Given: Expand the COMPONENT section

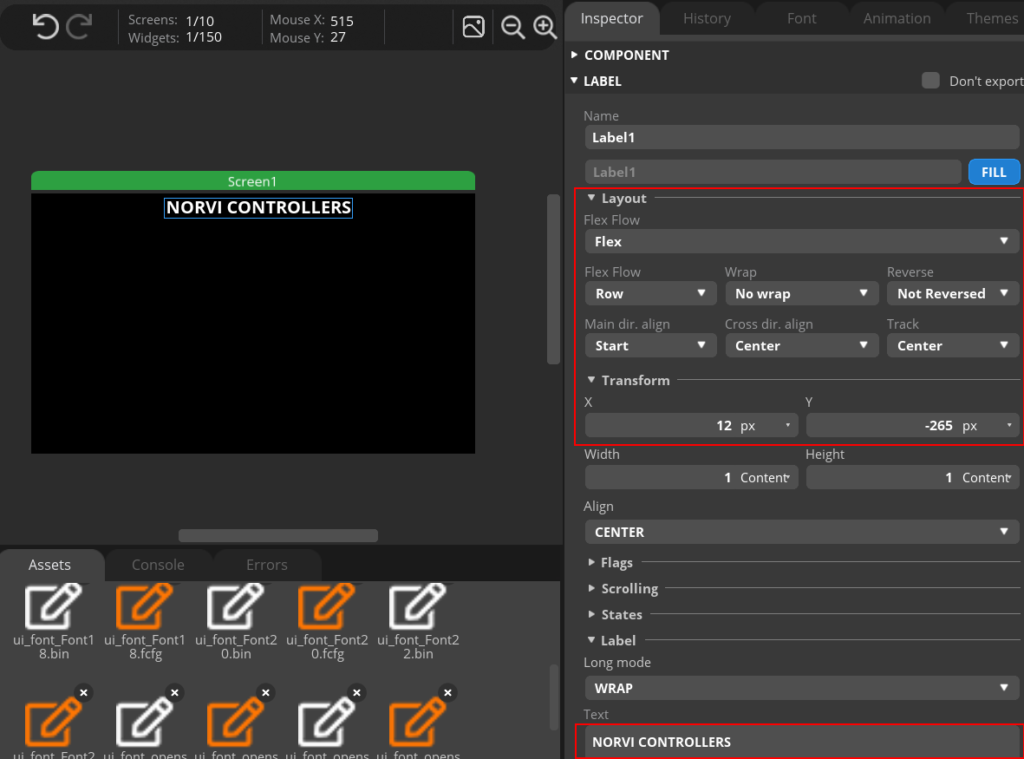Looking at the screenshot, I should pyautogui.click(x=574, y=55).
